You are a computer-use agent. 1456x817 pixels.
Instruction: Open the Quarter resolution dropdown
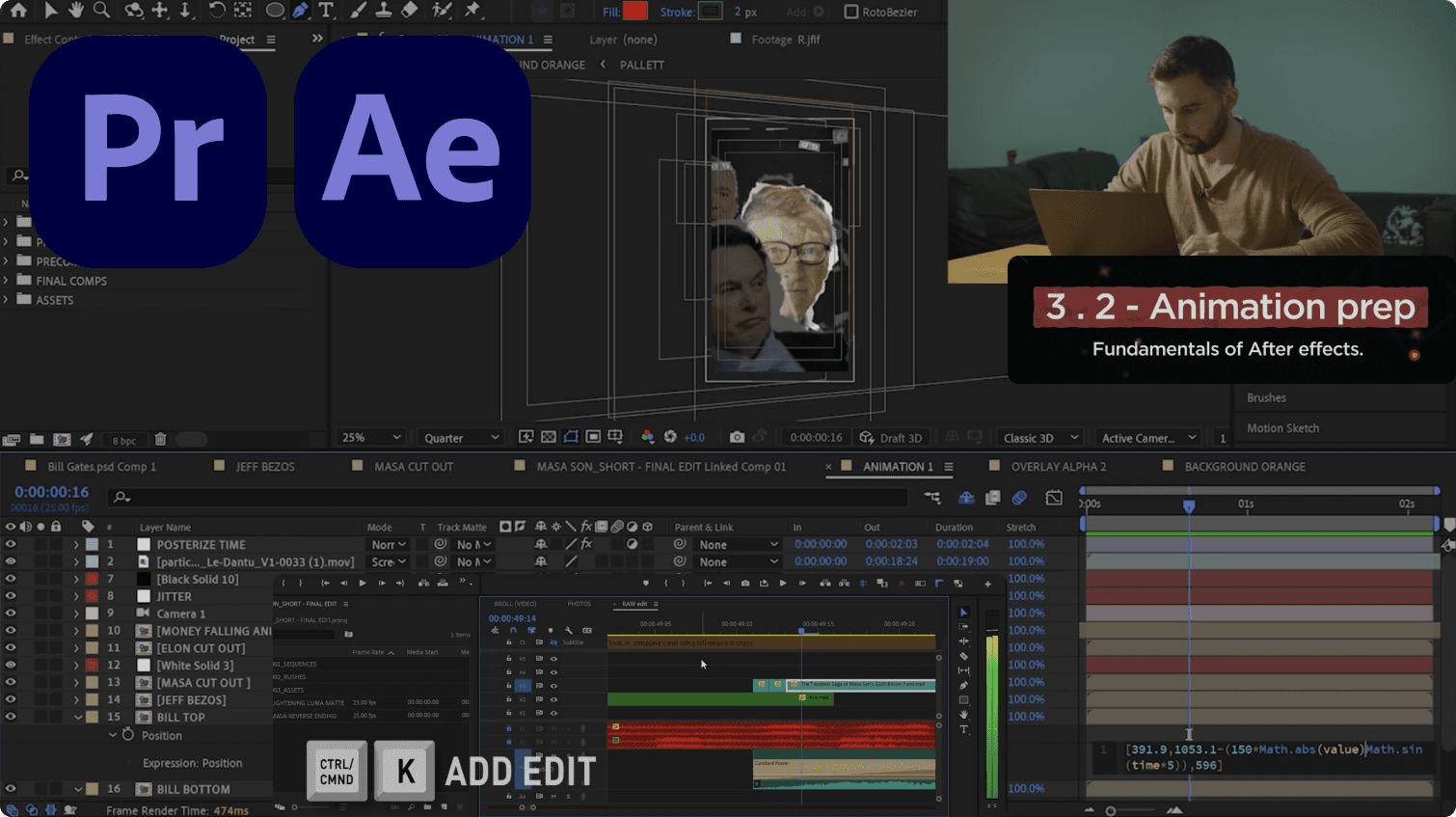461,437
